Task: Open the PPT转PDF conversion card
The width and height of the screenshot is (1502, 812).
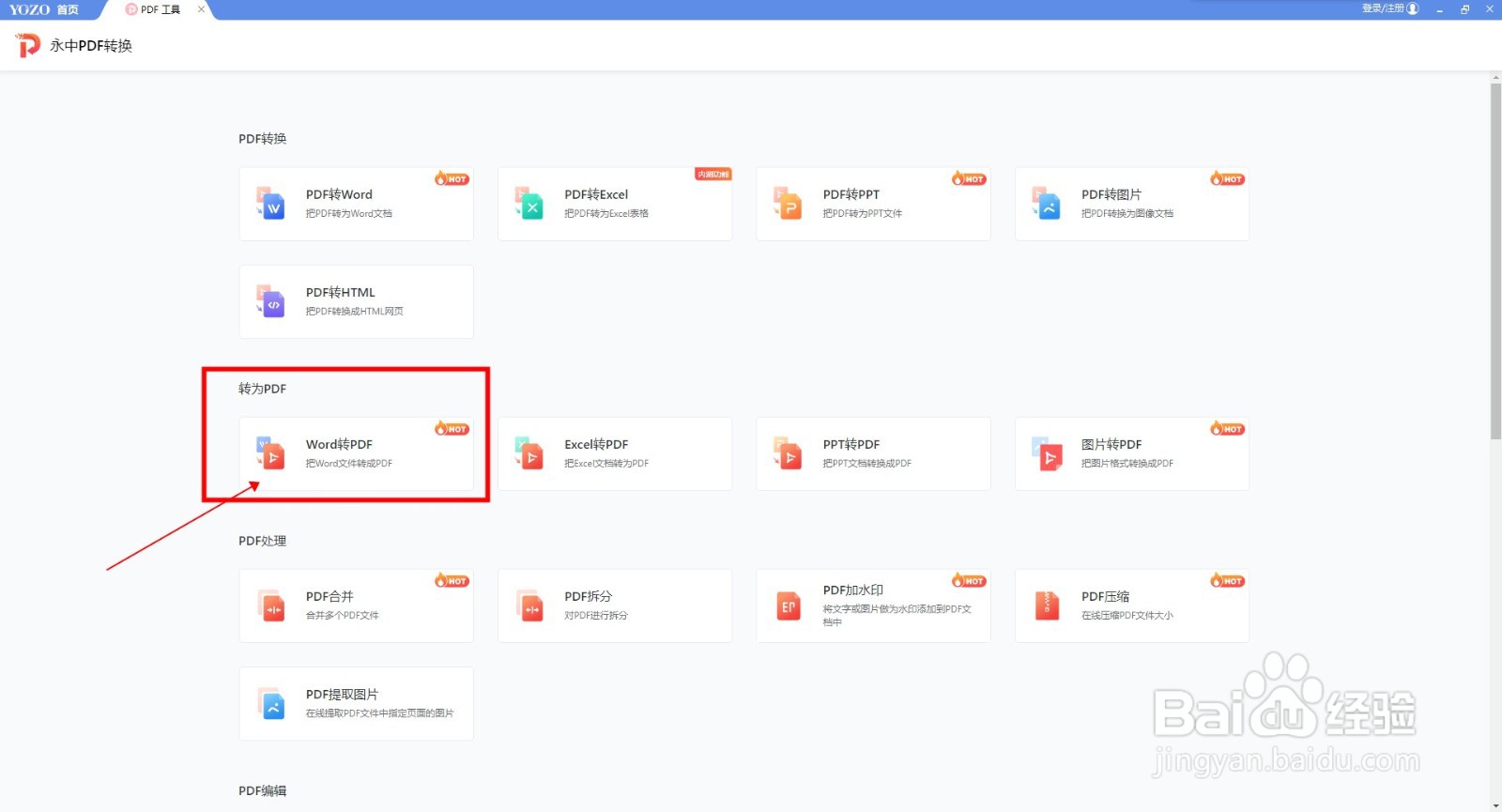Action: point(873,453)
